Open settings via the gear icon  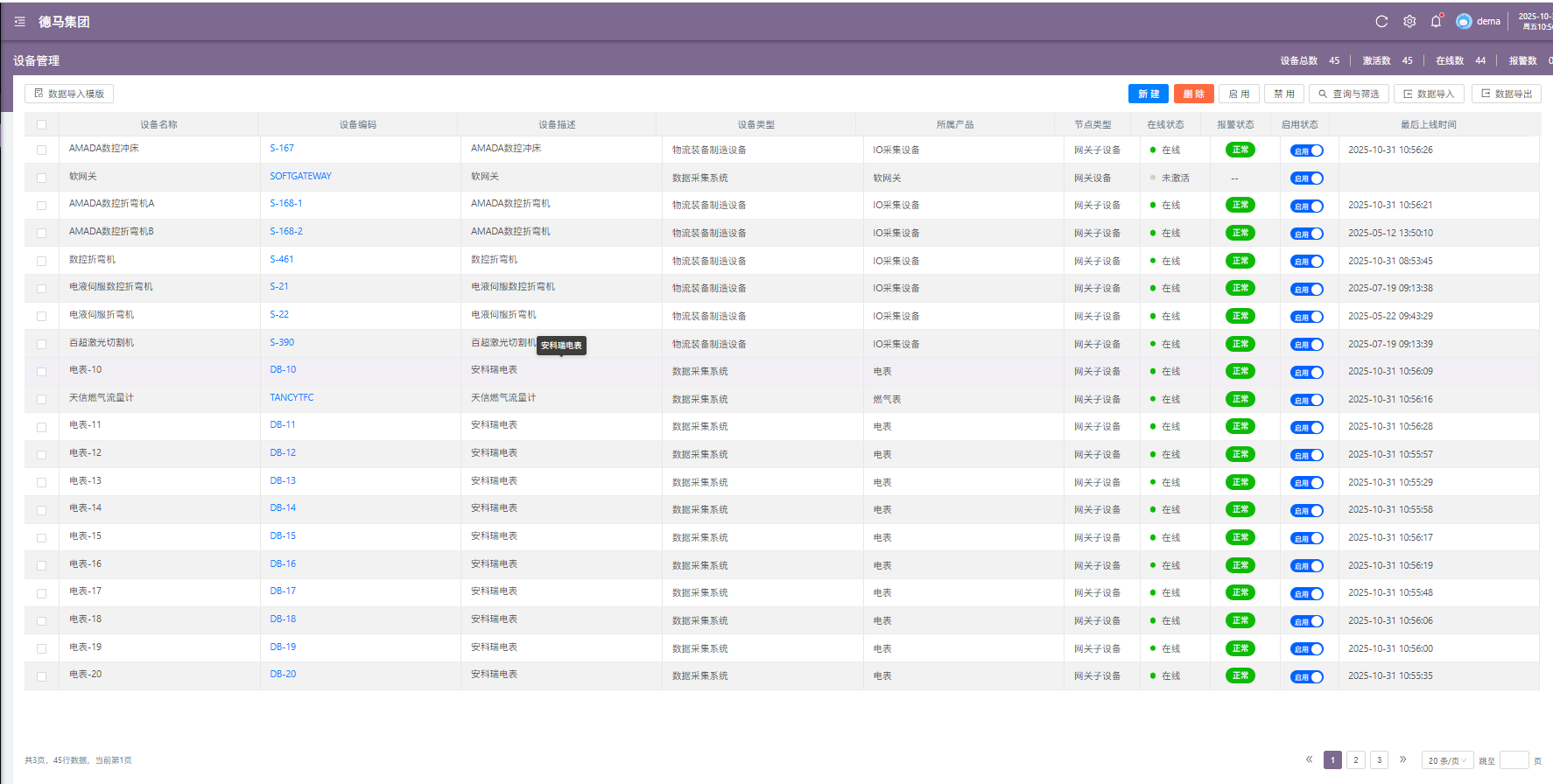pyautogui.click(x=1409, y=22)
